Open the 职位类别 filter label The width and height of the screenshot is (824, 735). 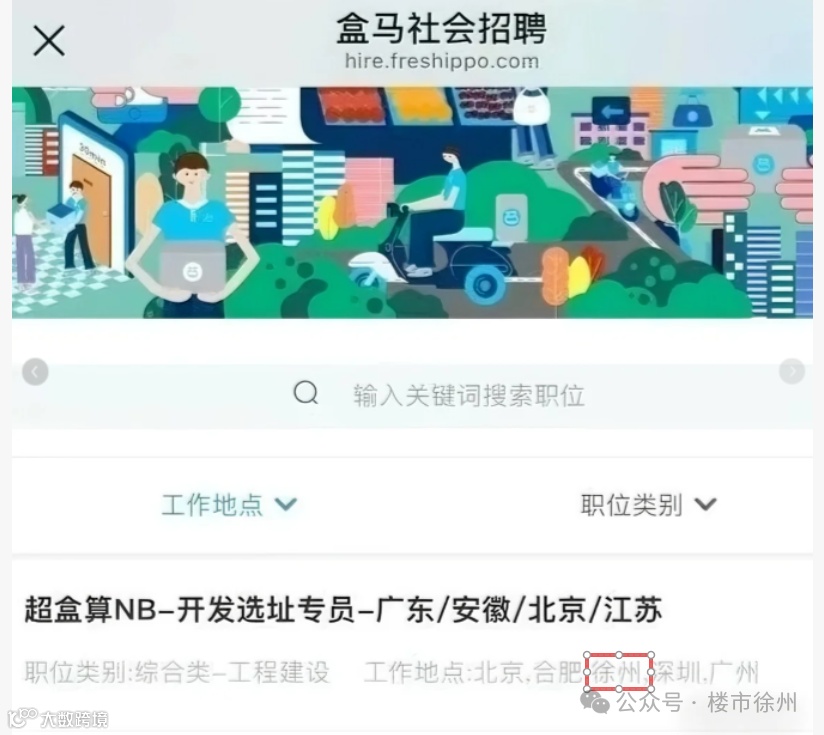coord(631,504)
